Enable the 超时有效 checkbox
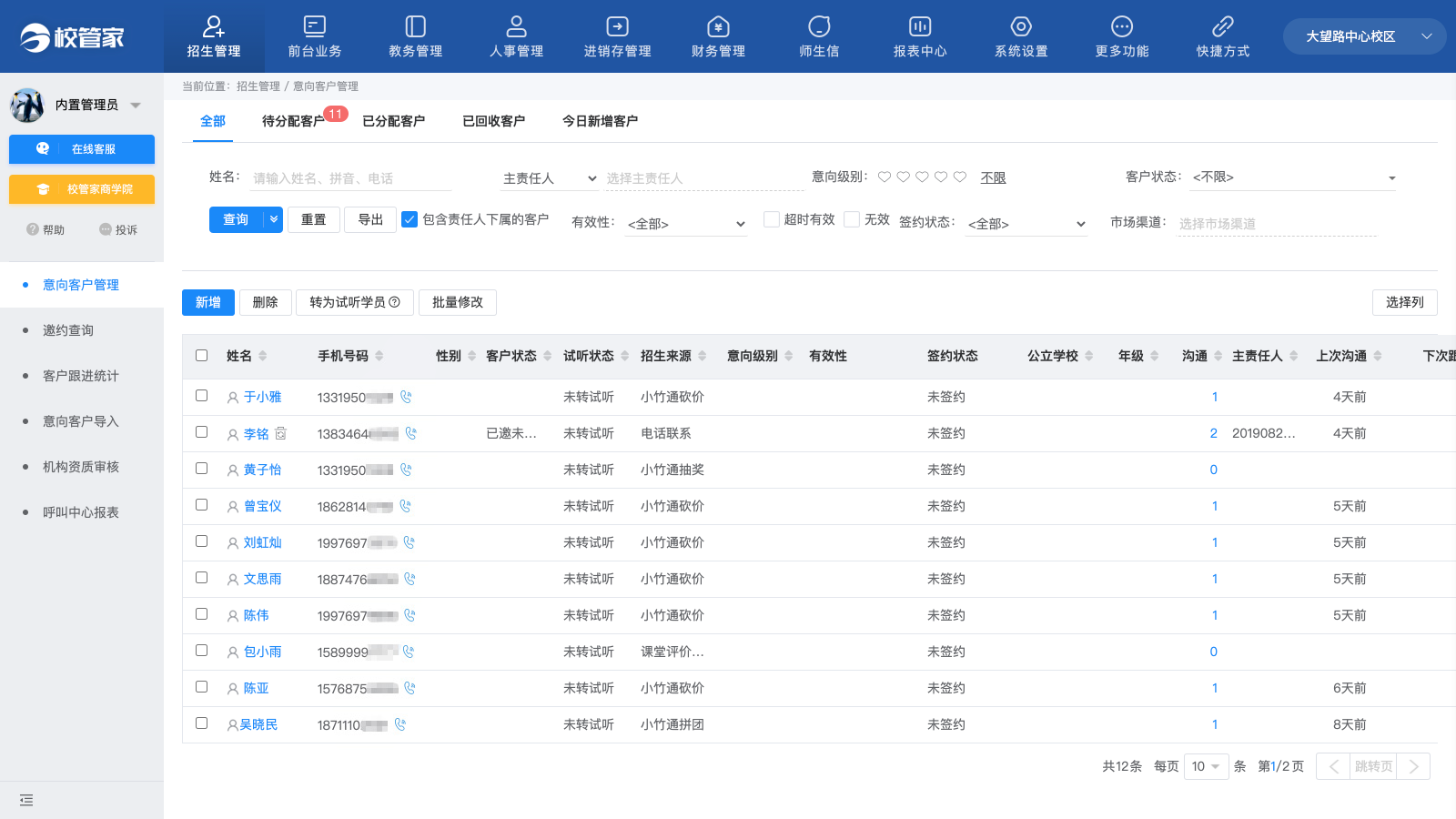The image size is (1456, 819). (772, 219)
